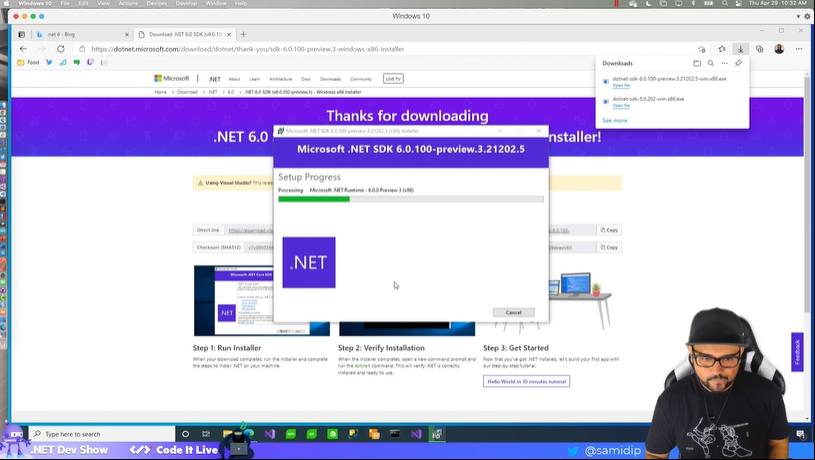
Task: Open the virtual machine settings gear in title bar
Action: tap(807, 16)
